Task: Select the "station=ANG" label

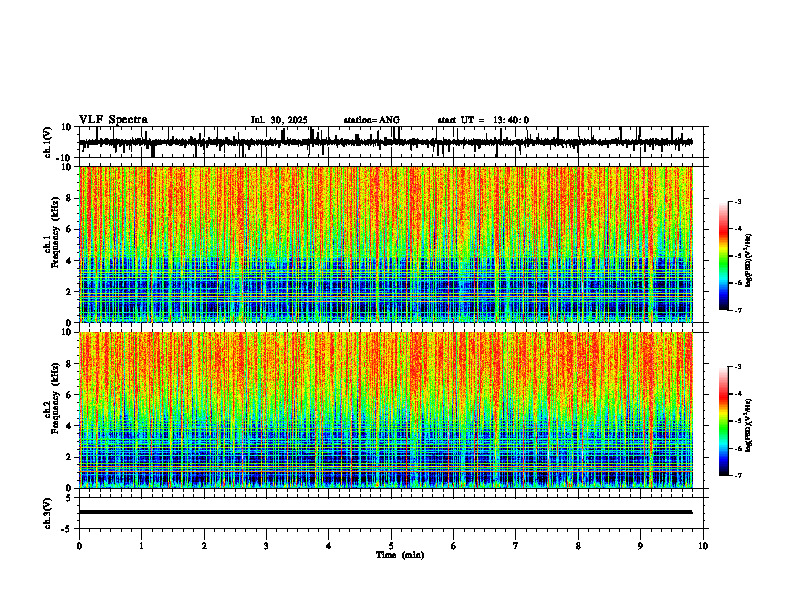Action: coord(371,120)
